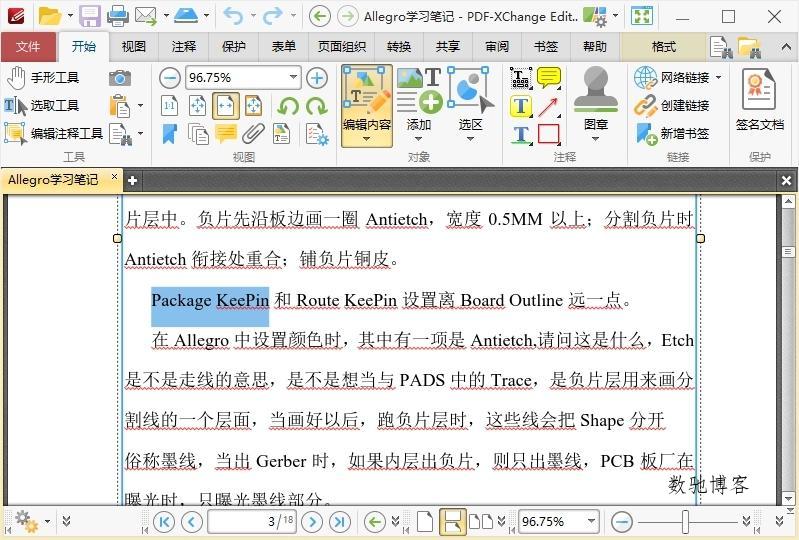
Task: Switch to the Convert (转换) tab
Action: tap(398, 46)
